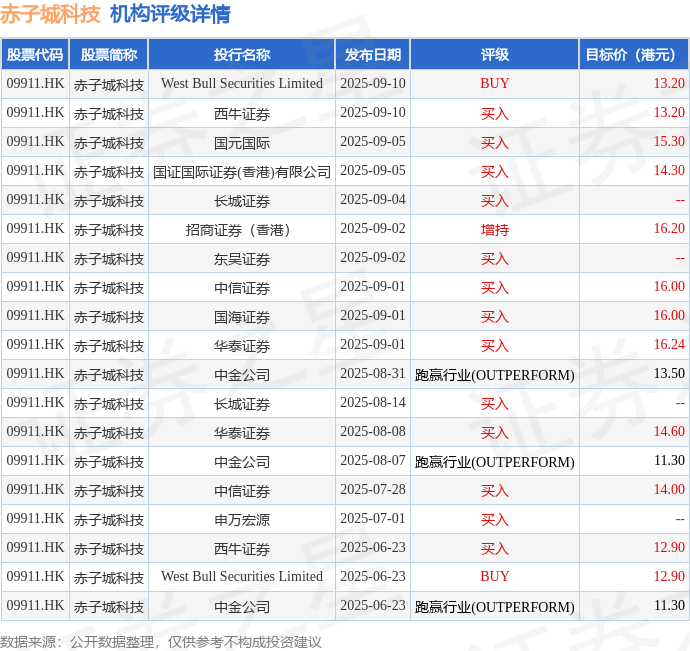
Task: Select 招商证券（香港） cell
Action: click(x=242, y=230)
